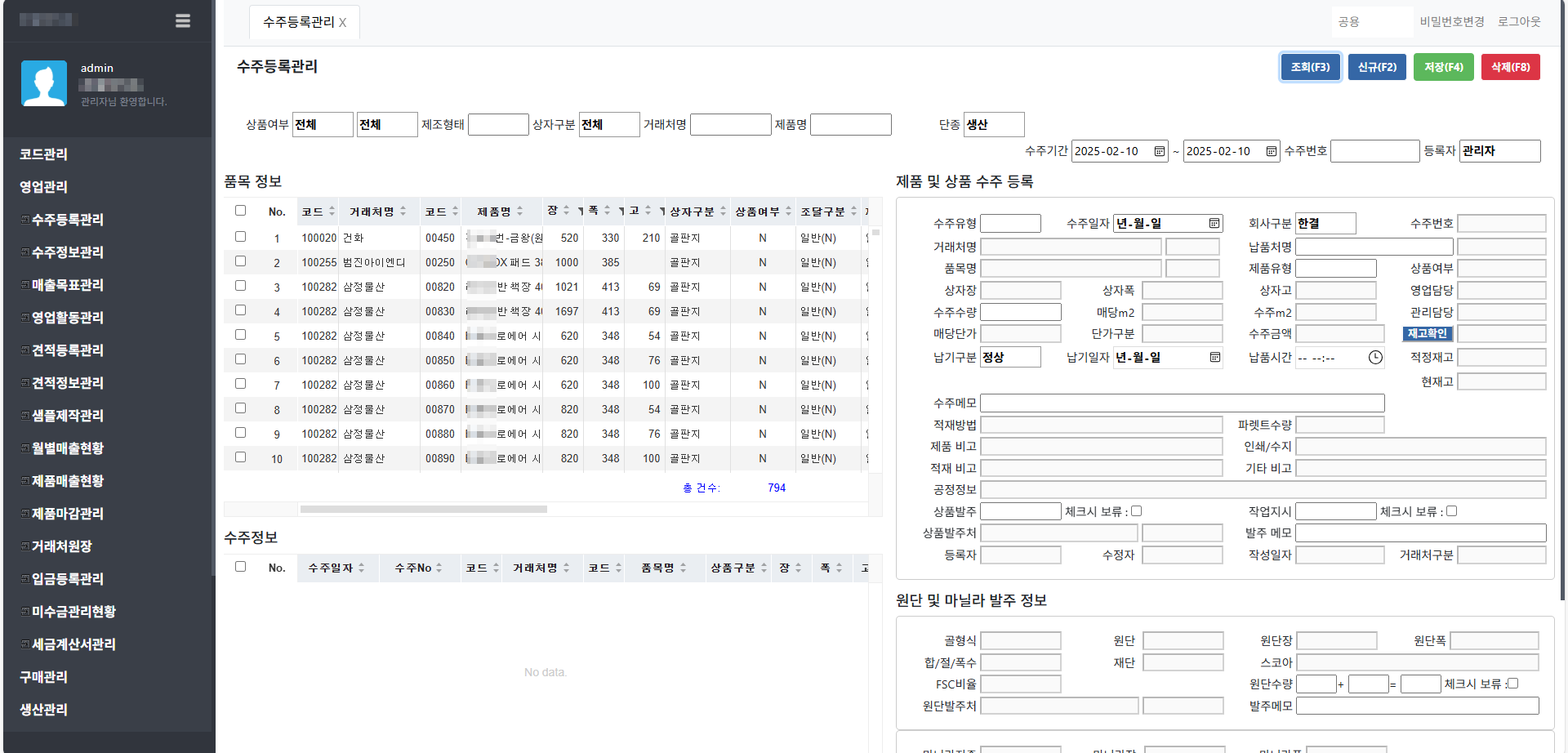
Task: Toggle the hamburger sidebar menu
Action: (x=183, y=20)
